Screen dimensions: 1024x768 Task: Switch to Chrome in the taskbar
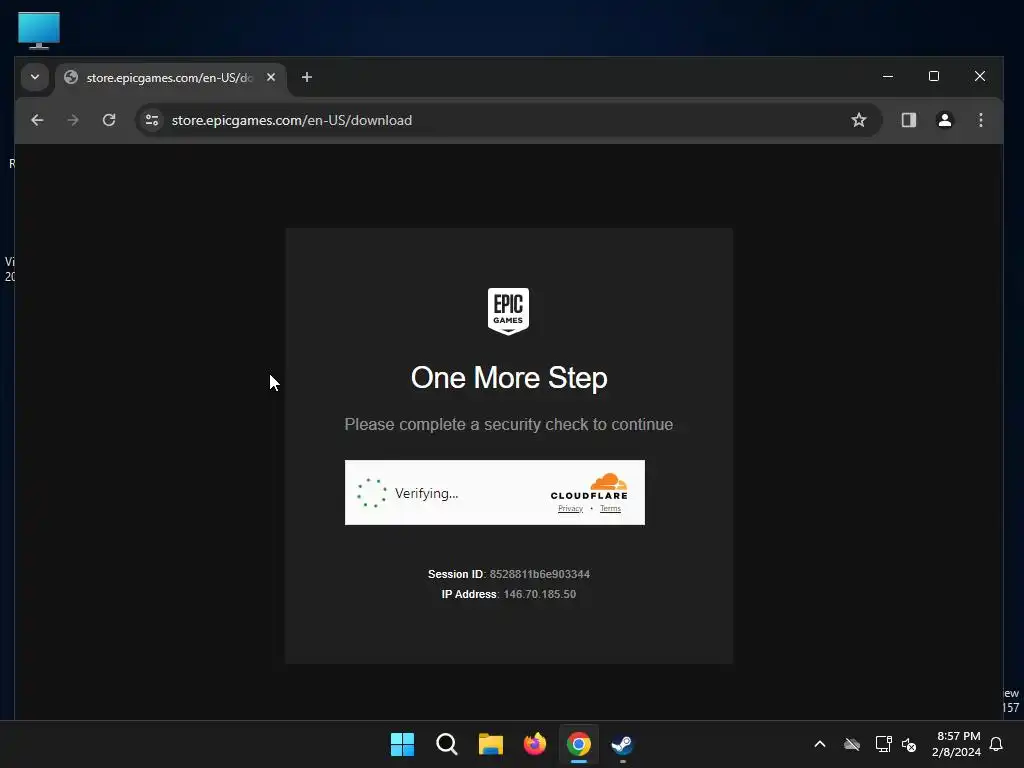[x=579, y=744]
